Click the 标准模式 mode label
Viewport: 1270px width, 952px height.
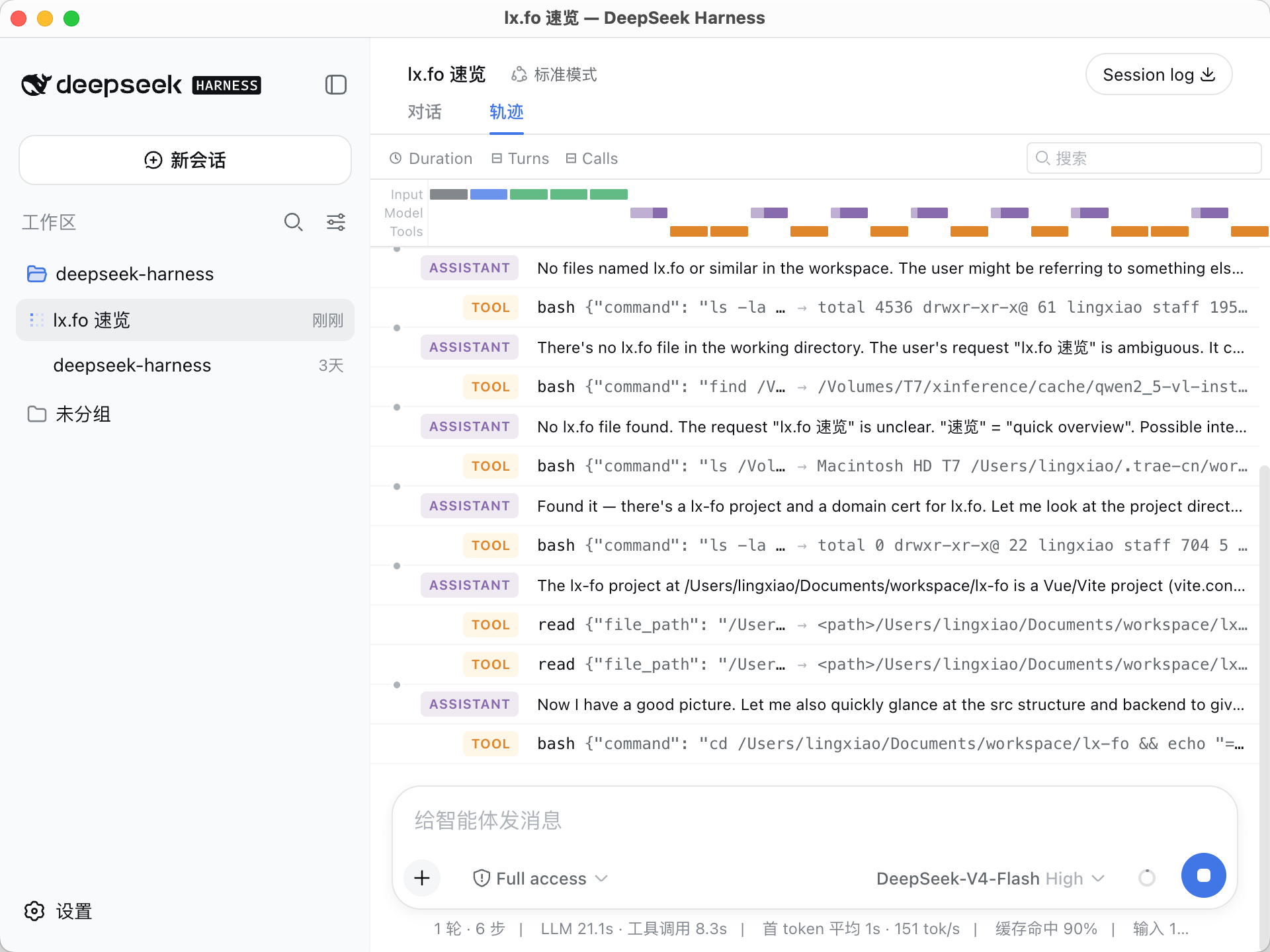(x=566, y=75)
